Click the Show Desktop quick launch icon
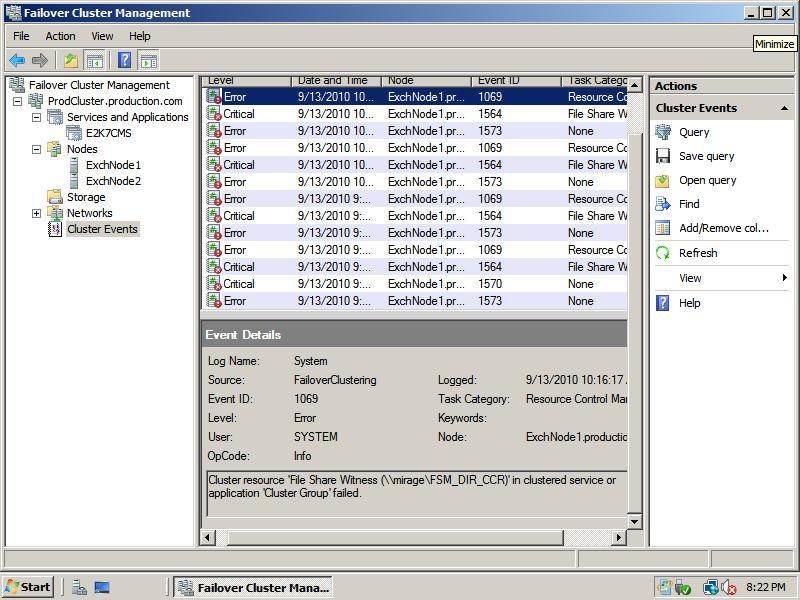 pos(102,588)
